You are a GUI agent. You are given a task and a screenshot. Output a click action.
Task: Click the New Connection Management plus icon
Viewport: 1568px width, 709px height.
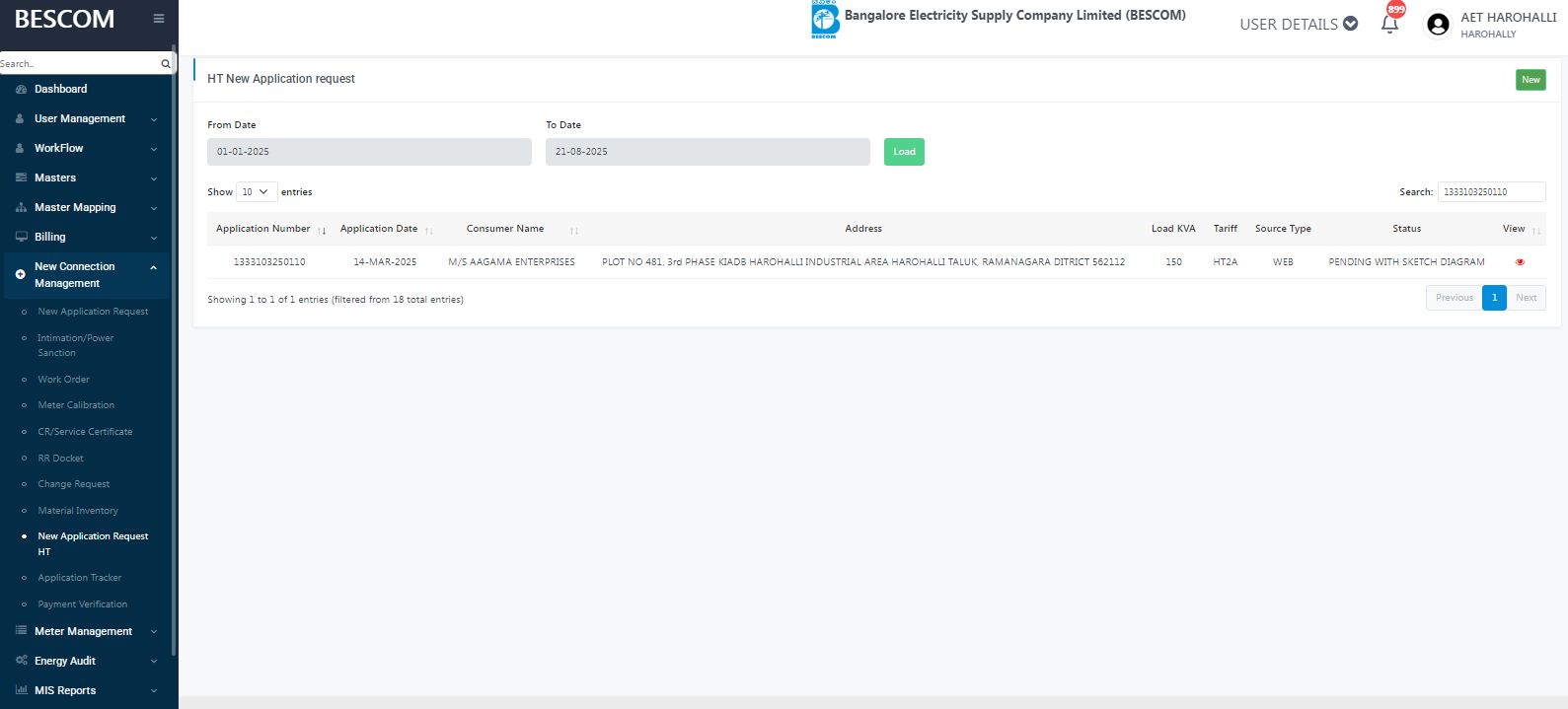tap(21, 274)
